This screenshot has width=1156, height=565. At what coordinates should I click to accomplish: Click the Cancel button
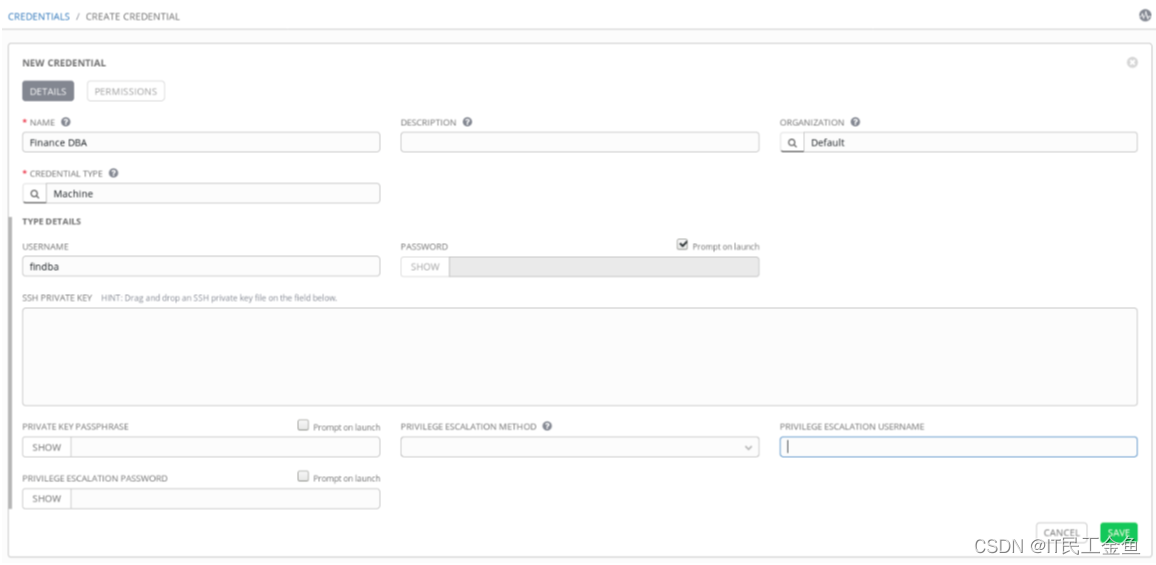point(1062,533)
